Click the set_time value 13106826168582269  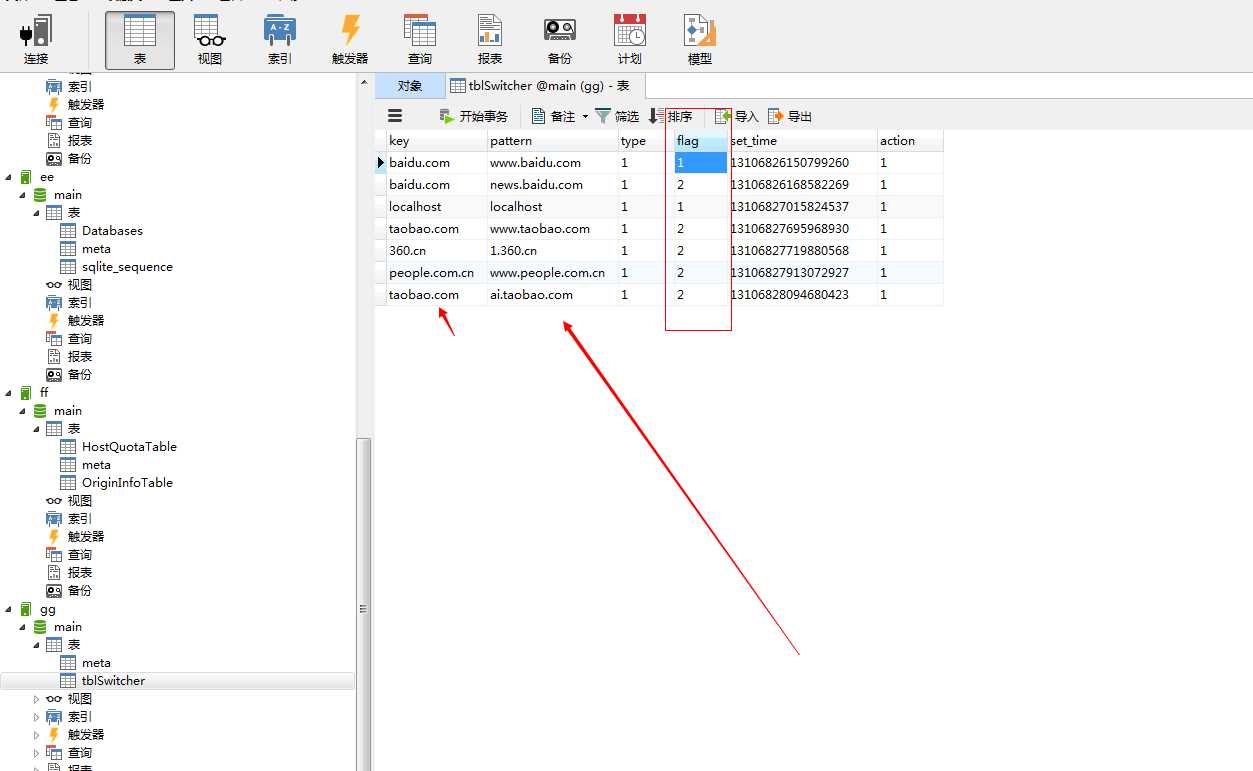pyautogui.click(x=803, y=185)
